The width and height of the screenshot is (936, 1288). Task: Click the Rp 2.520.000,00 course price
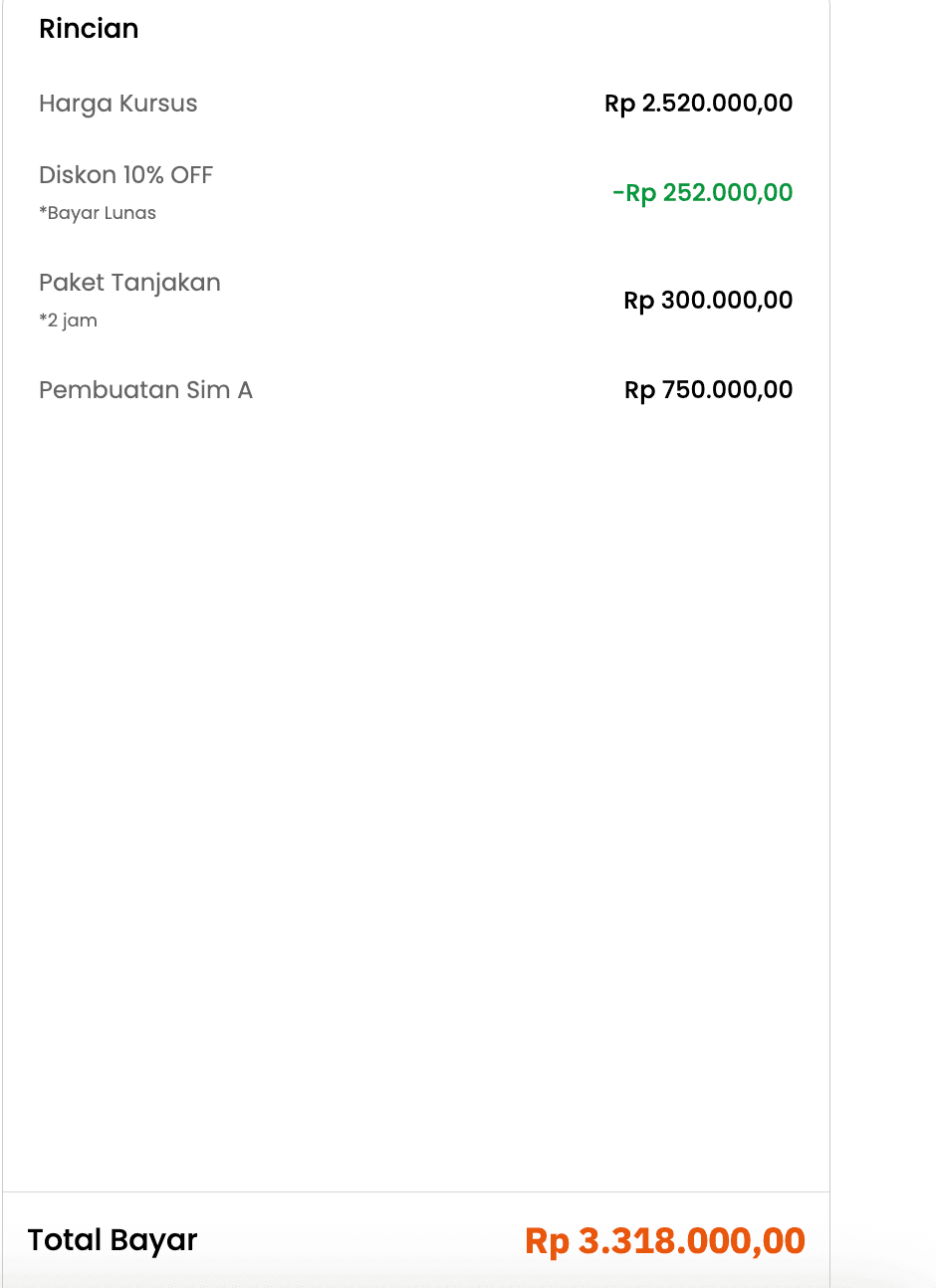coord(698,104)
